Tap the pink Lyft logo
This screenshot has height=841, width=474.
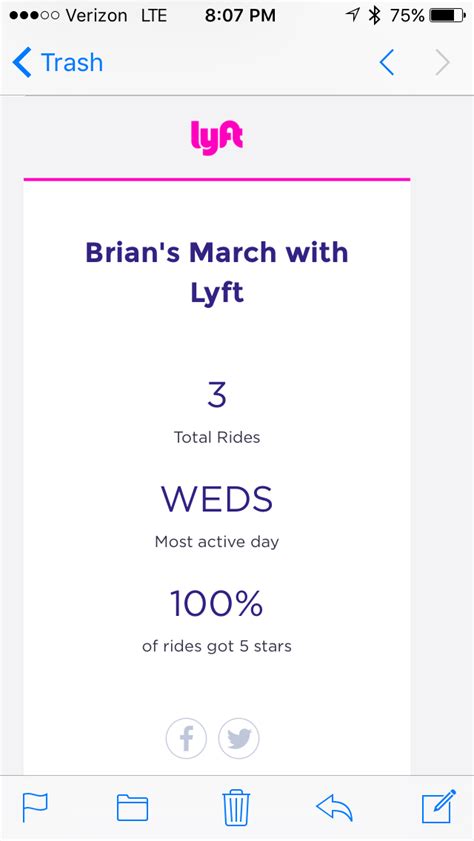[217, 137]
